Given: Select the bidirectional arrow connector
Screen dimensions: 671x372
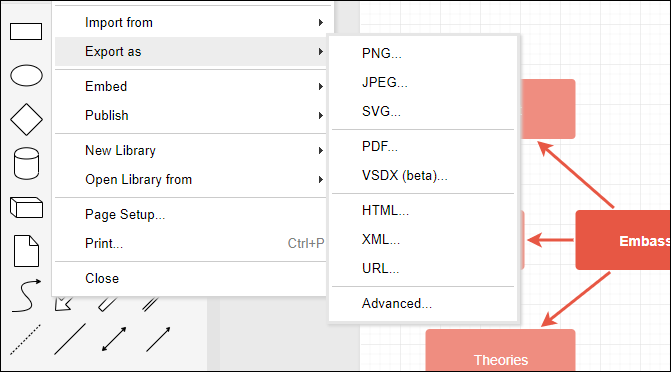Looking at the screenshot, I should [x=114, y=339].
